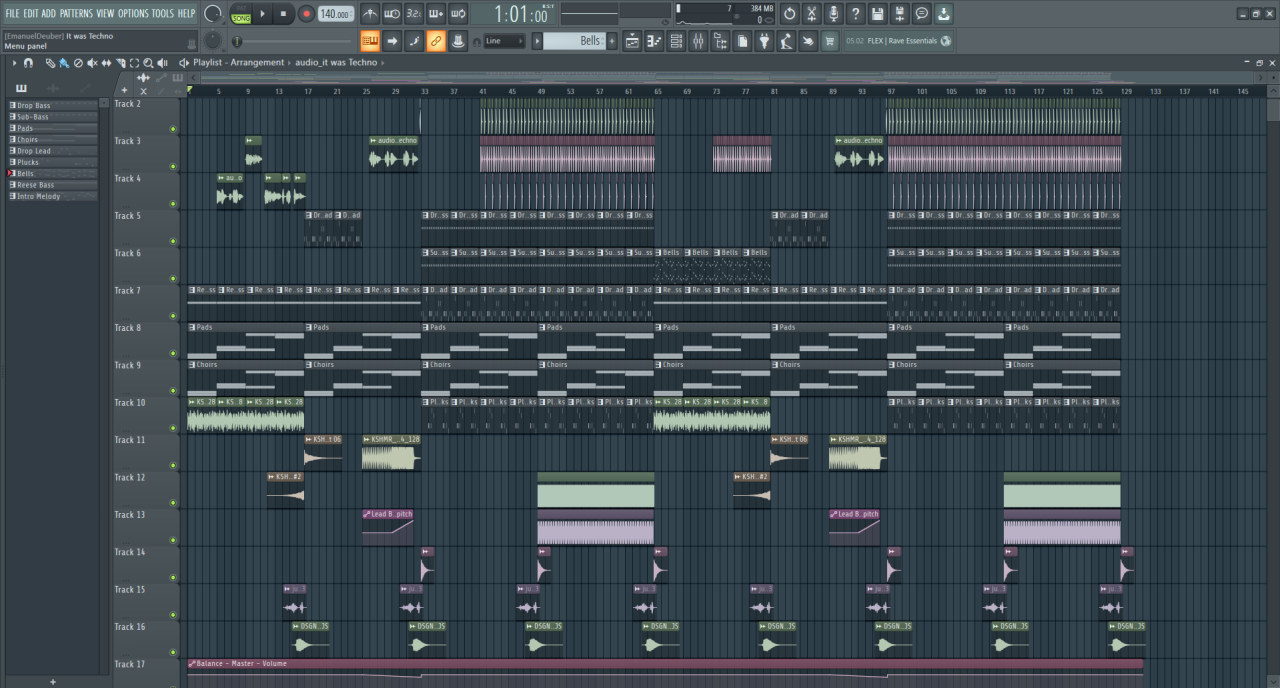Mute Track 12 with its green light
1280x688 pixels.
tap(173, 503)
